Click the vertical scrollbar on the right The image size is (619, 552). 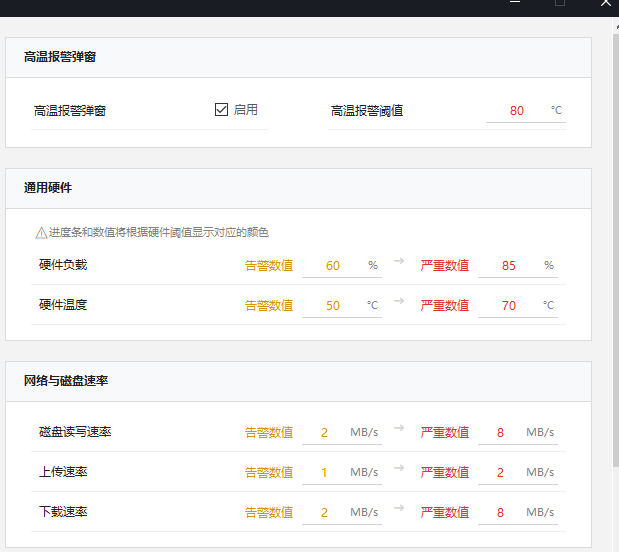tap(616, 250)
